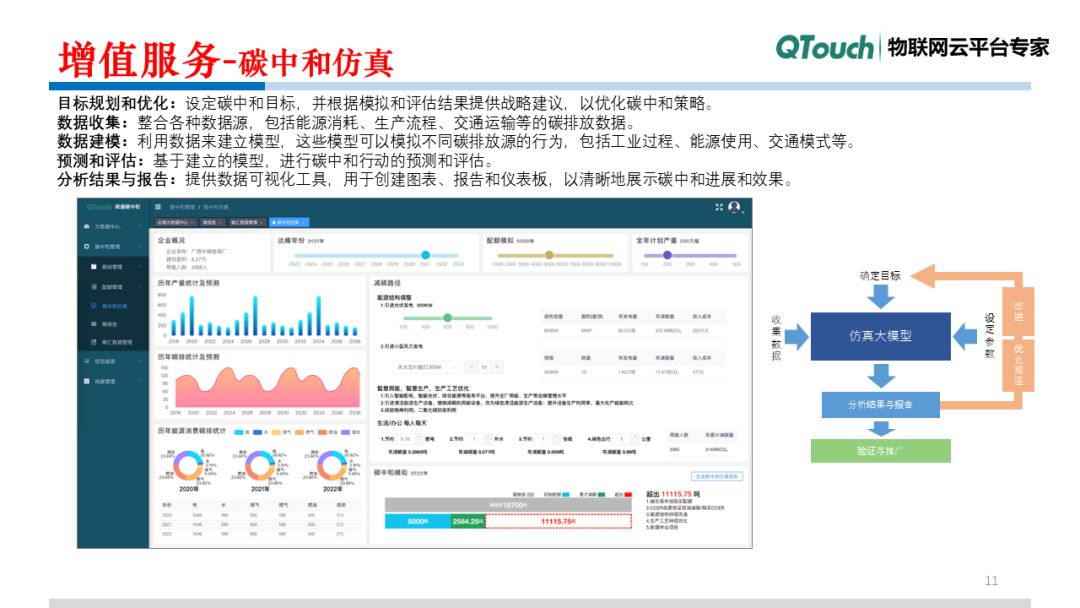Screen dimensions: 1080x608
Task: Click the slide number 11
Action: tap(991, 580)
